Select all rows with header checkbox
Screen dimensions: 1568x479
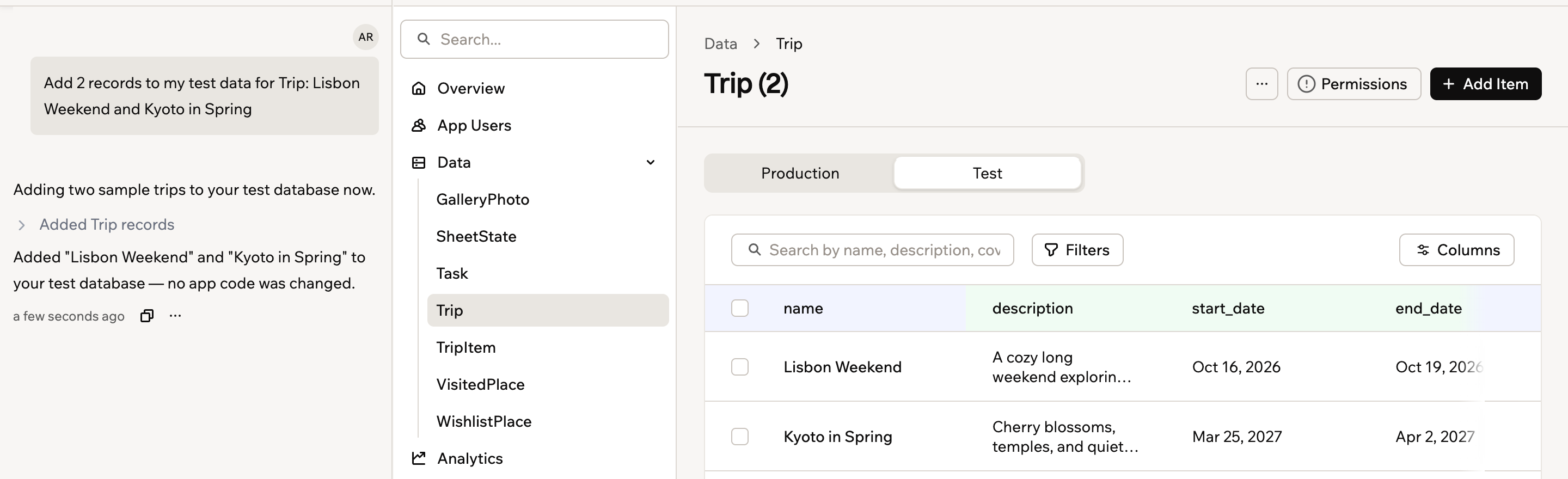(739, 308)
